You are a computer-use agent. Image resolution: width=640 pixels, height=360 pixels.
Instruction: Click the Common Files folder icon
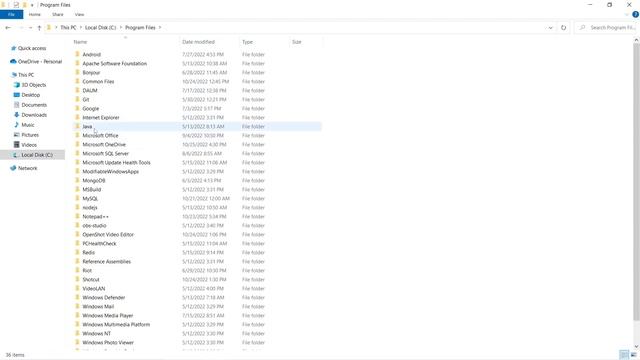[x=78, y=81]
